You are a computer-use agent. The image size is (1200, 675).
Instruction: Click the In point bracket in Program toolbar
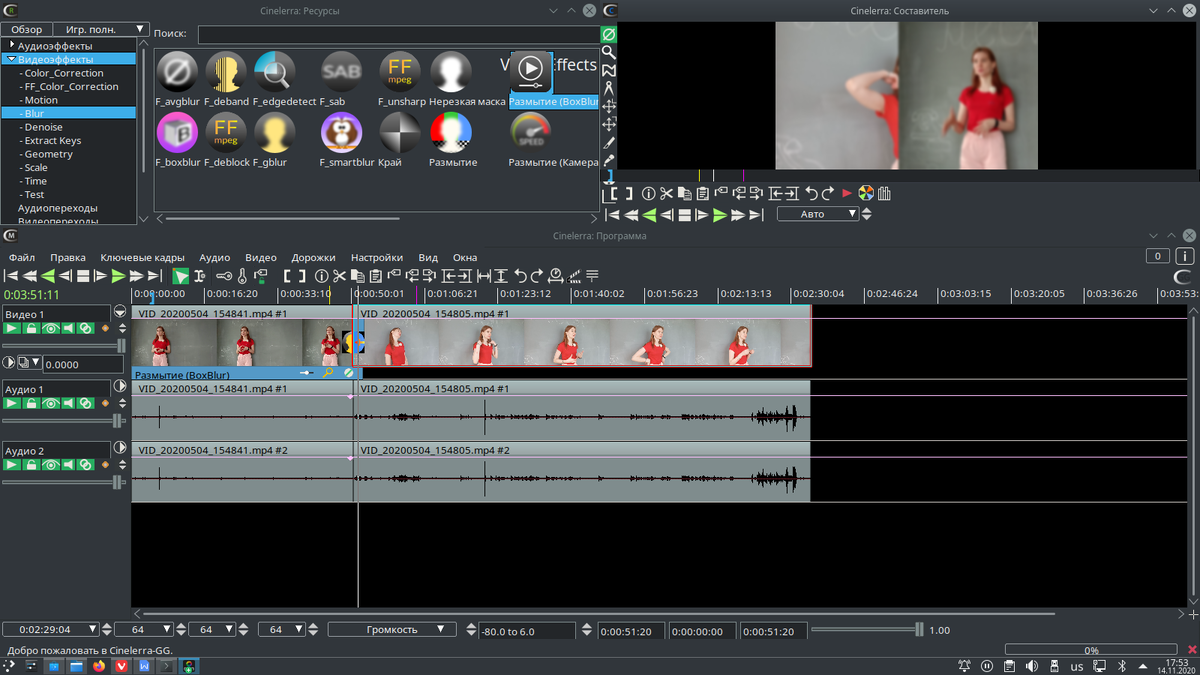point(287,276)
